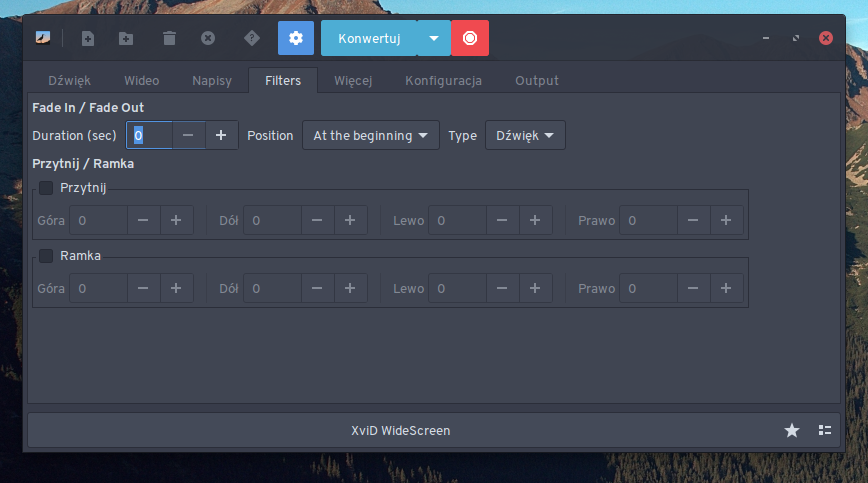Minimize the converter window
The height and width of the screenshot is (483, 868).
[766, 38]
